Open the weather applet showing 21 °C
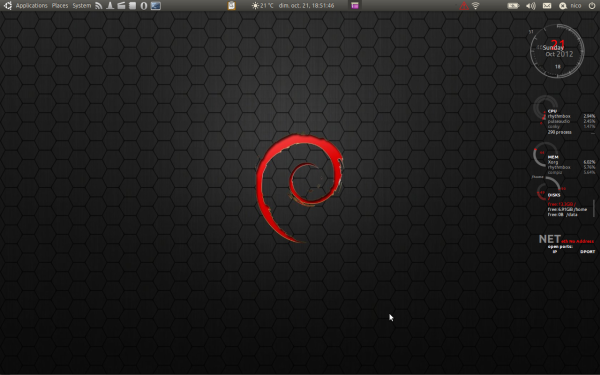The width and height of the screenshot is (600, 375). click(262, 5)
